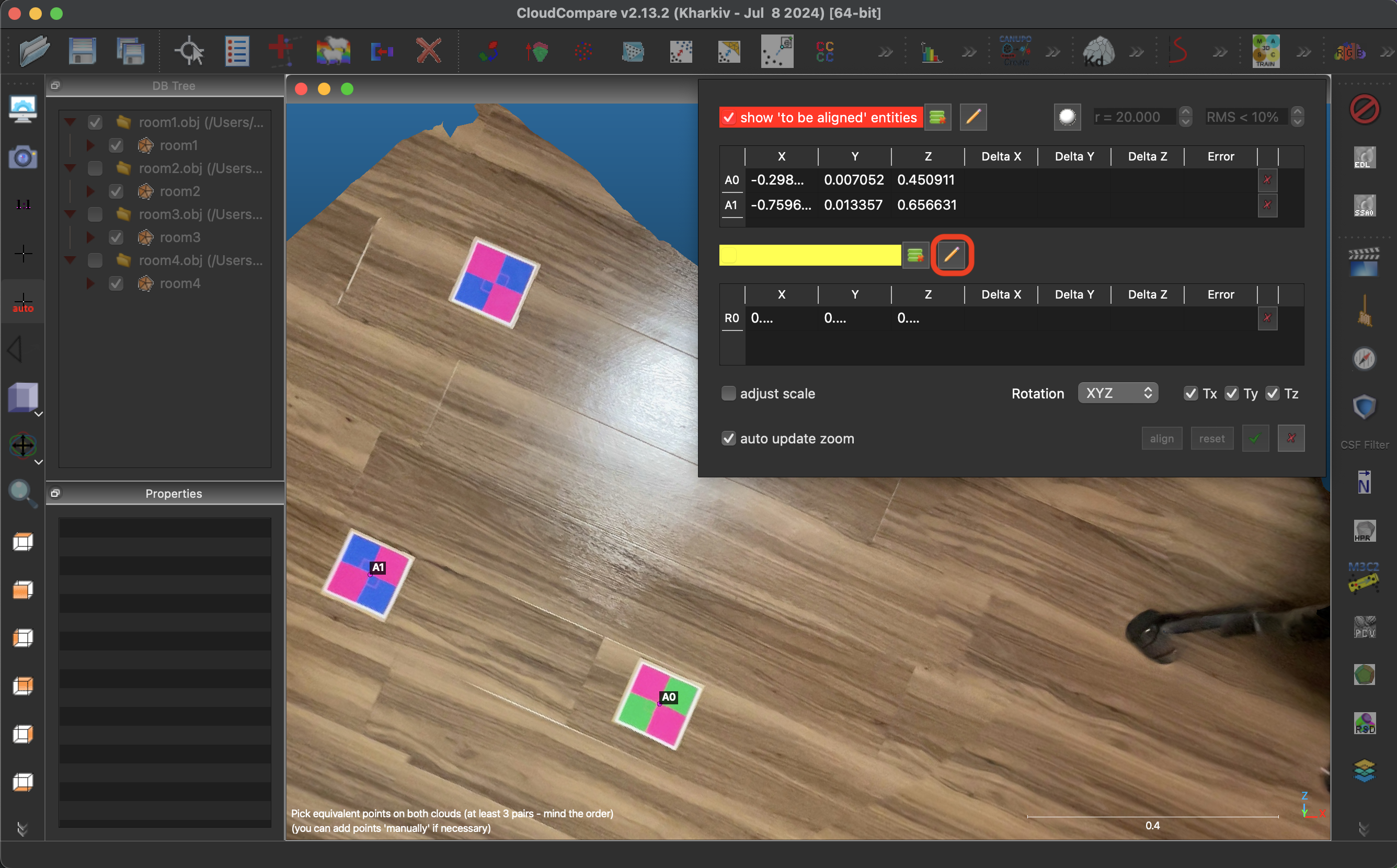Toggle auto update zoom checkbox

(728, 439)
